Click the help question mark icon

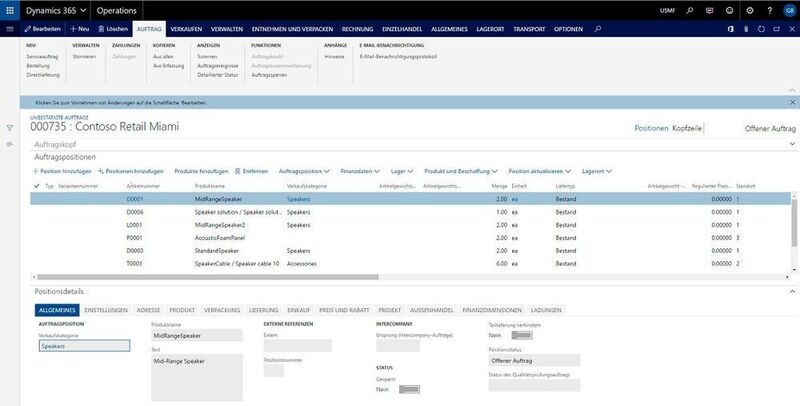point(767,9)
